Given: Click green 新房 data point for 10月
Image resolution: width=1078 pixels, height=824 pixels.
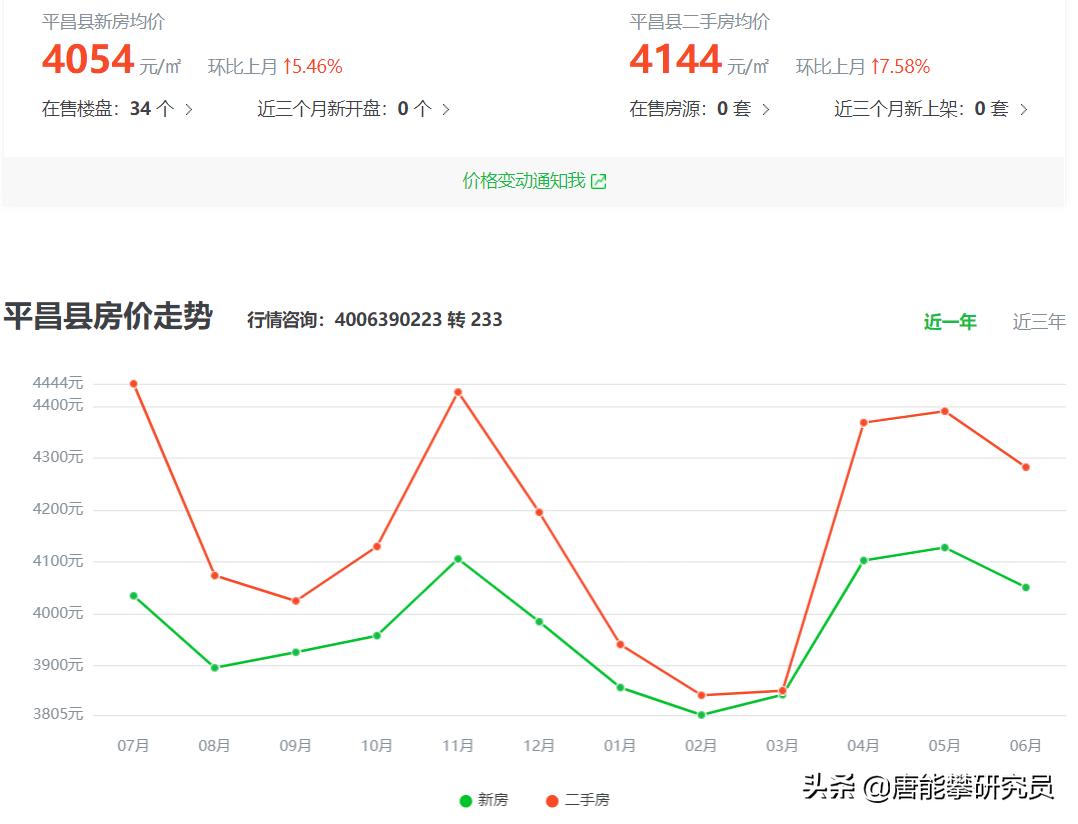Looking at the screenshot, I should point(377,636).
